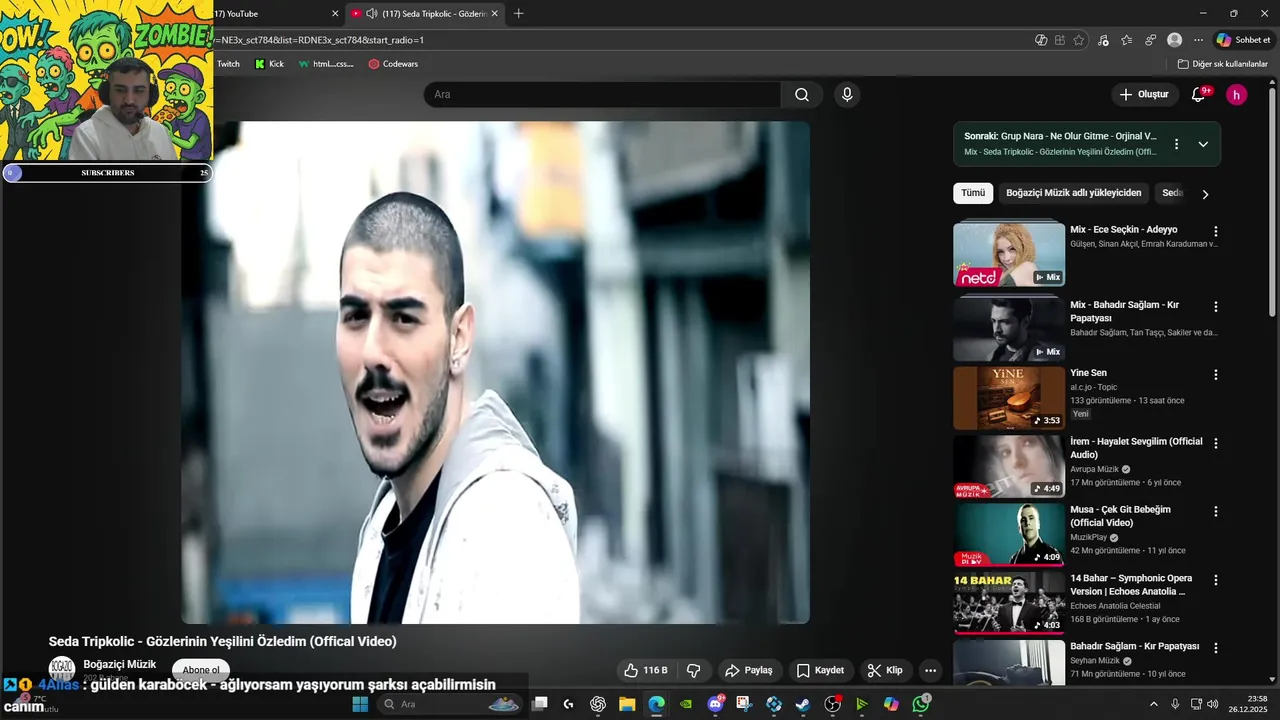Open Boğaziçi Müzik channel avatar
Image resolution: width=1280 pixels, height=720 pixels.
click(x=62, y=669)
